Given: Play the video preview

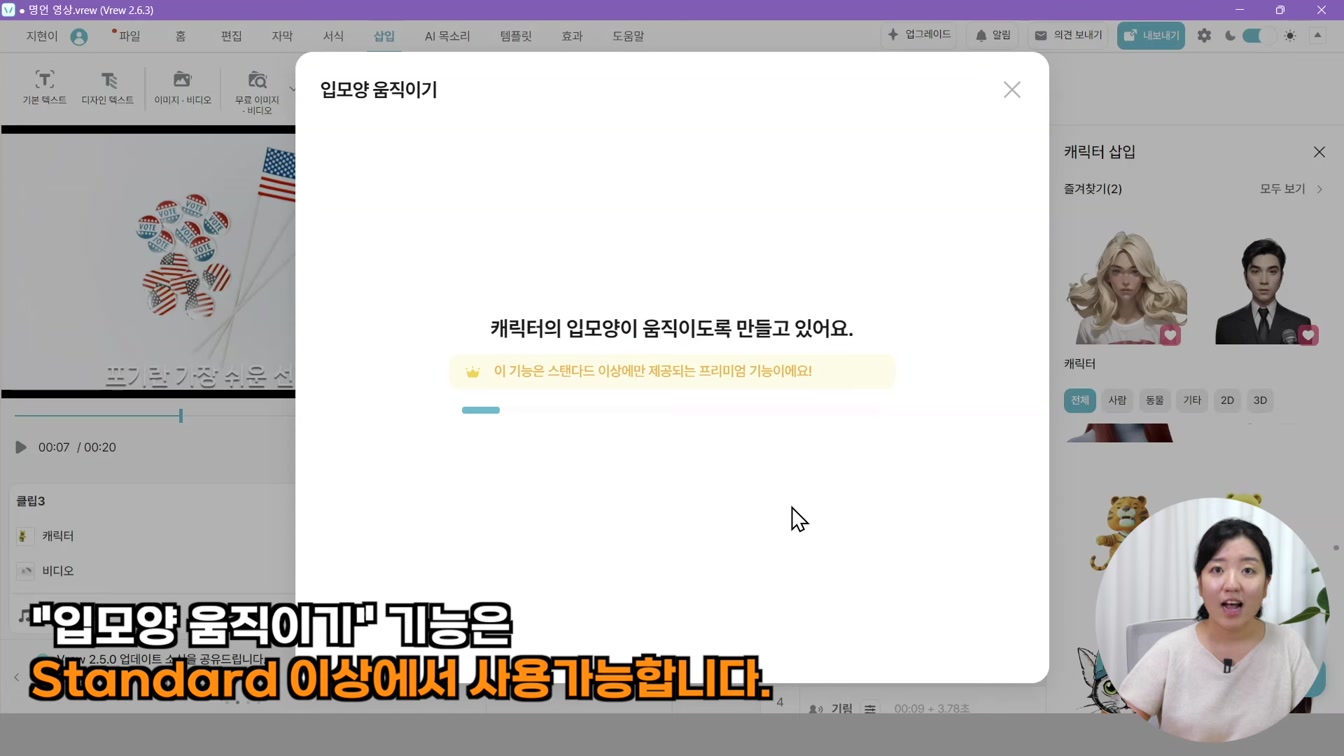Looking at the screenshot, I should click(x=21, y=447).
